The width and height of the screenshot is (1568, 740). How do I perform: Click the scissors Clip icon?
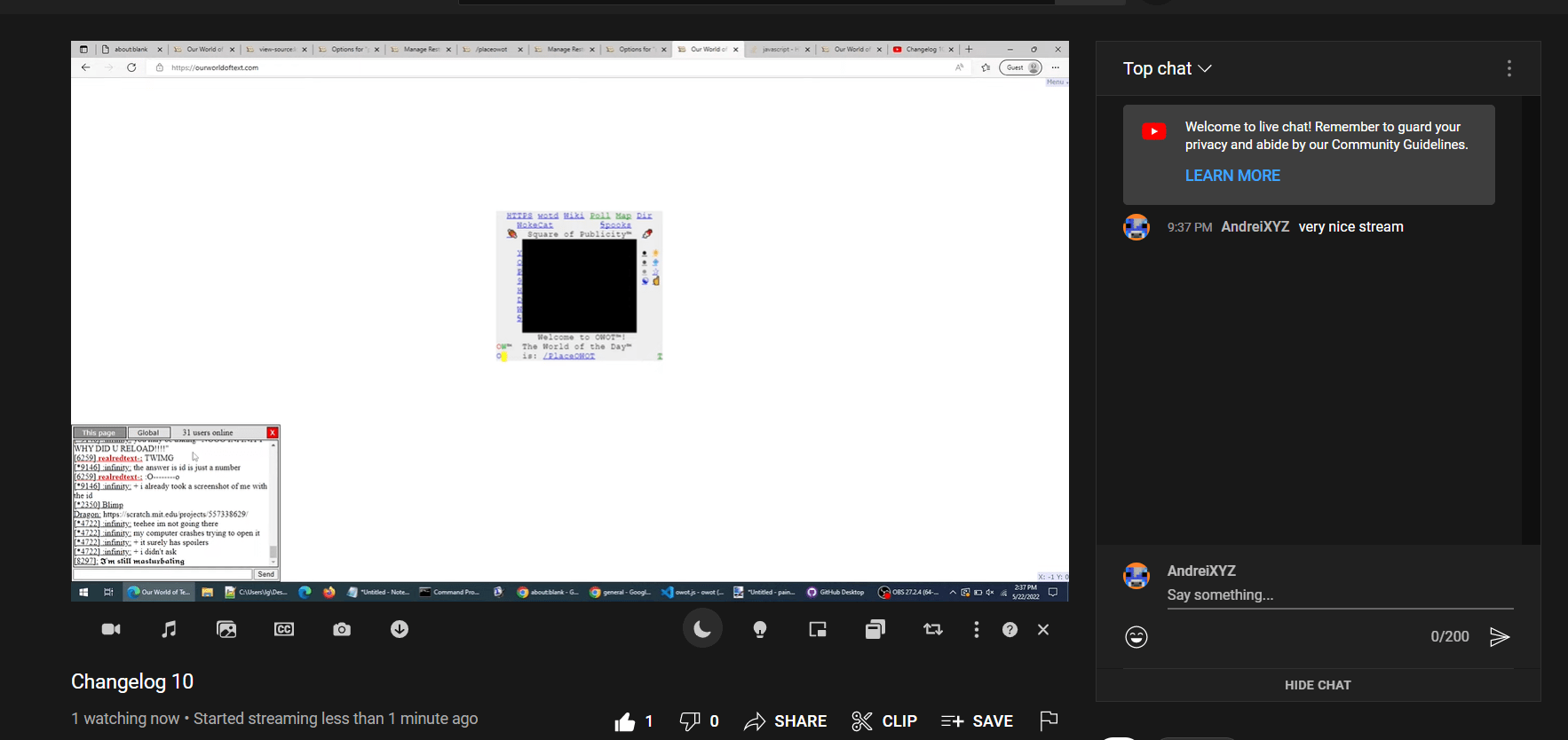click(x=861, y=721)
